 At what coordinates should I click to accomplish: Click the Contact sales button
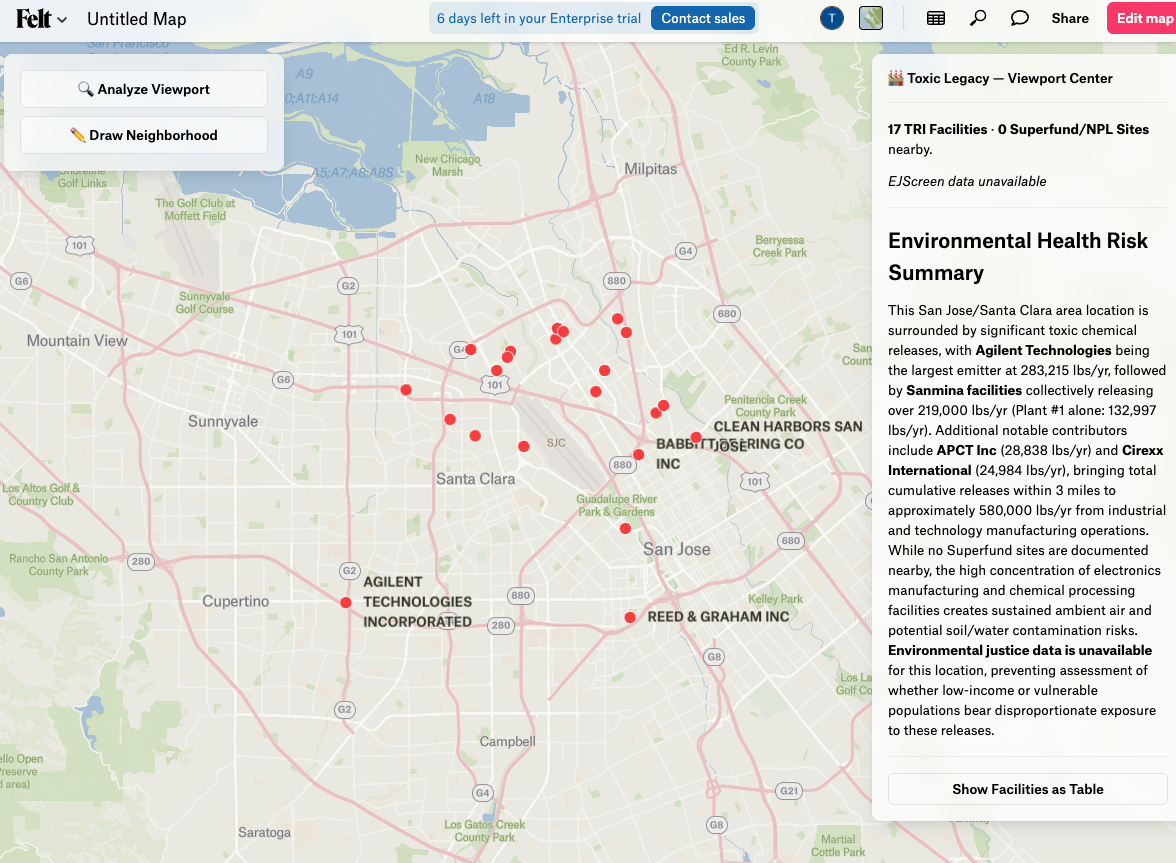[703, 18]
